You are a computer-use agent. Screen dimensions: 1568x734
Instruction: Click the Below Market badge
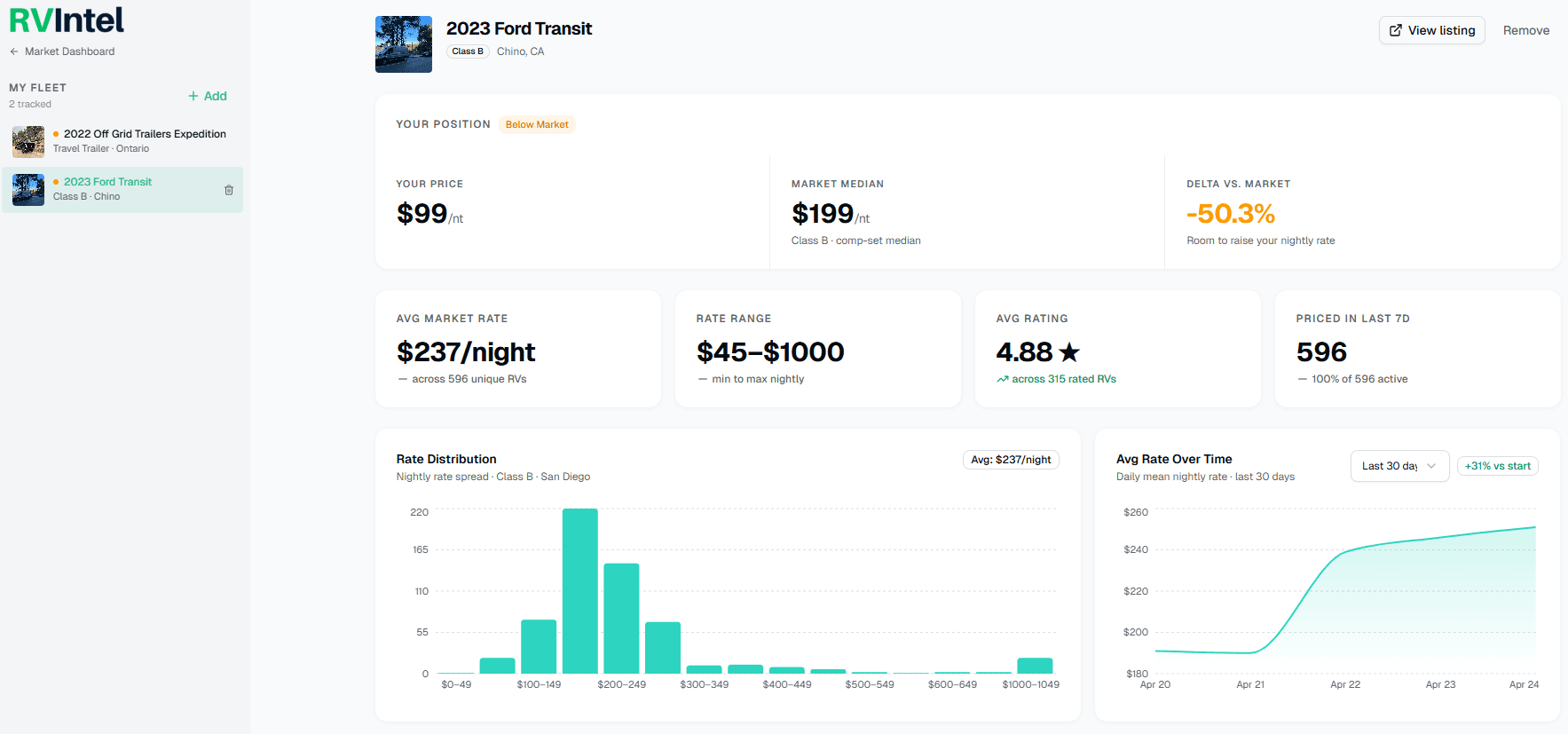pos(537,124)
